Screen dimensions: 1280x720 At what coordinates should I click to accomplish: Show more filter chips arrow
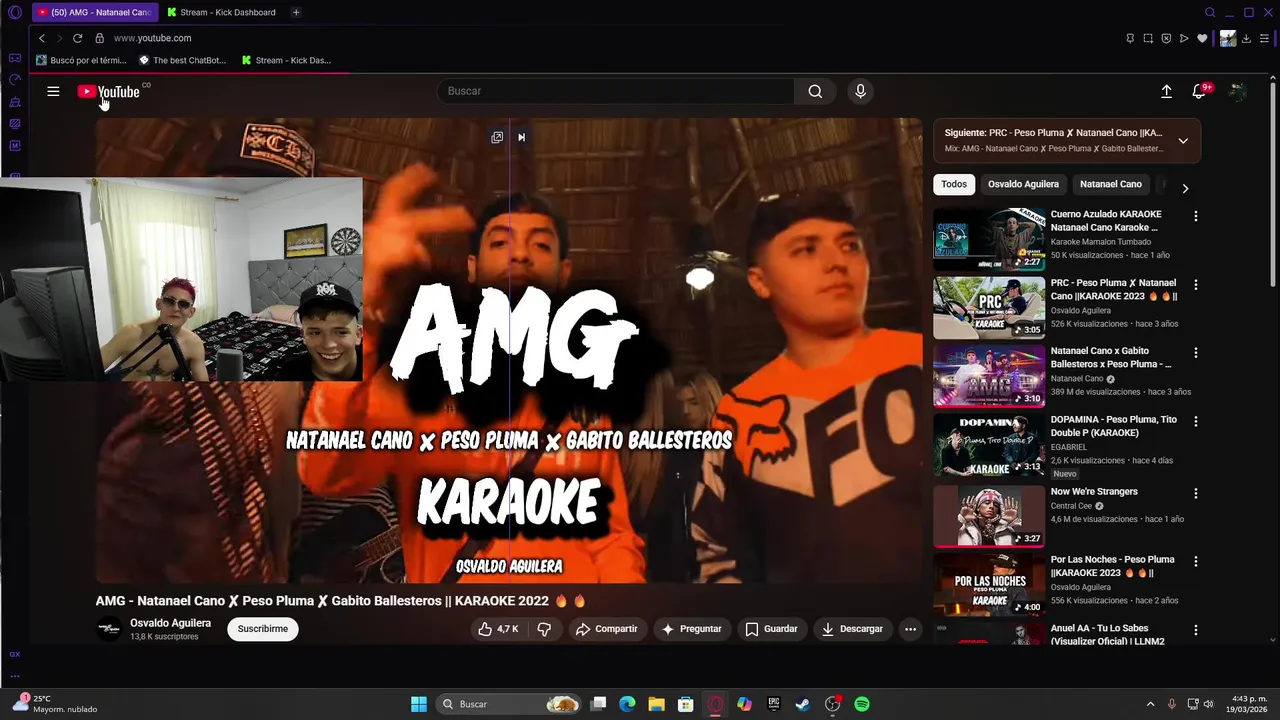1185,188
